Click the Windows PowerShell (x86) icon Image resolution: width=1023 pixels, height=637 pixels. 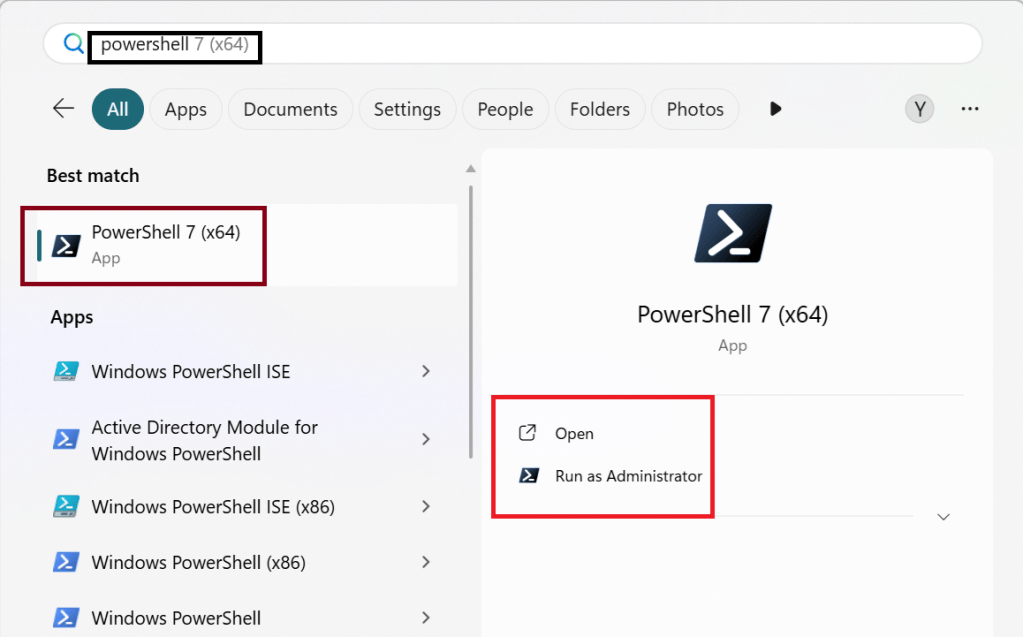(x=66, y=562)
